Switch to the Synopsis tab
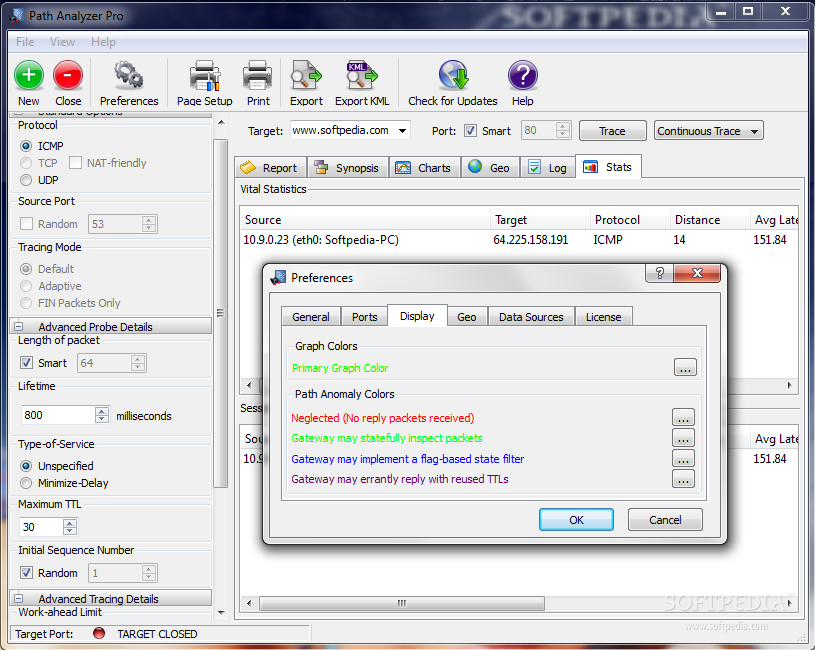 pyautogui.click(x=348, y=167)
